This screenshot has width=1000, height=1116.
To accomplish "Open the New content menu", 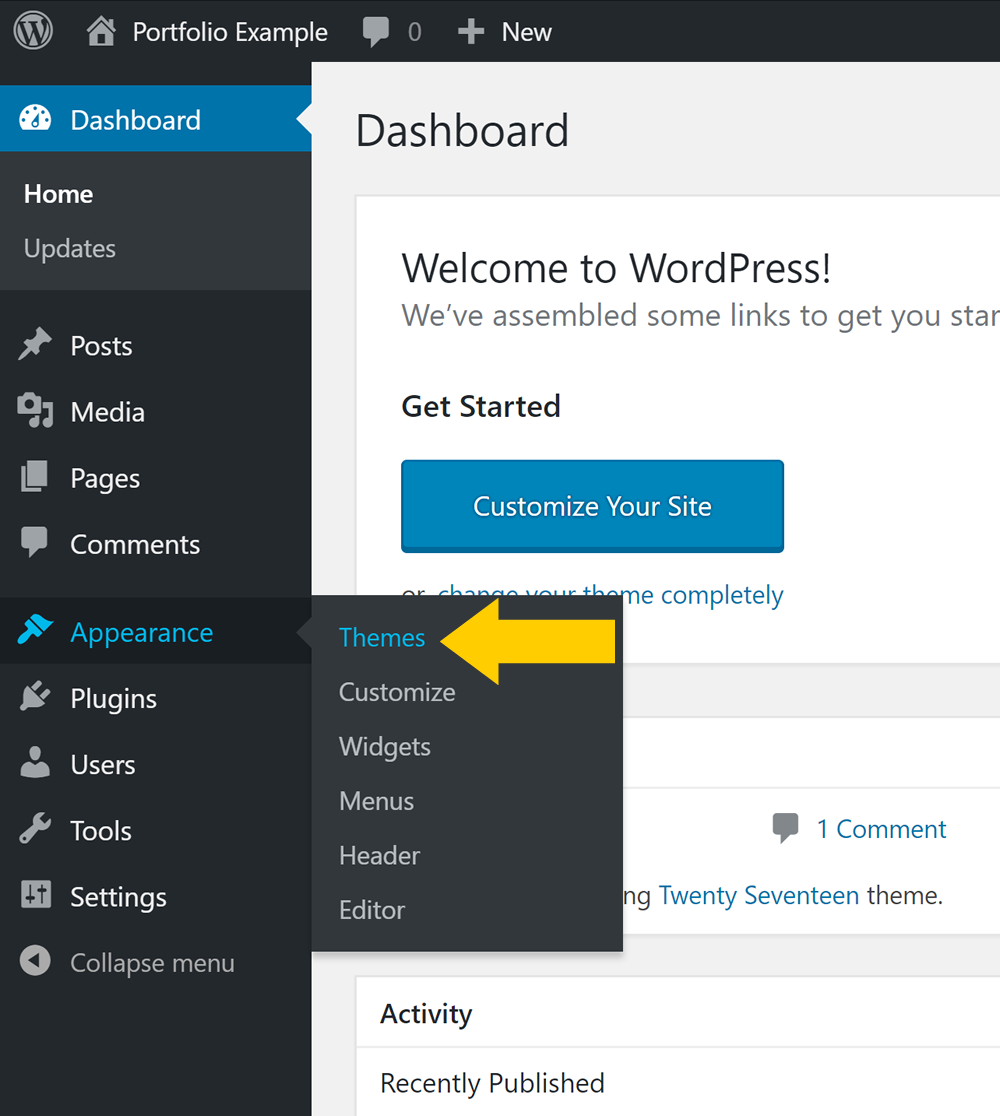I will [526, 32].
